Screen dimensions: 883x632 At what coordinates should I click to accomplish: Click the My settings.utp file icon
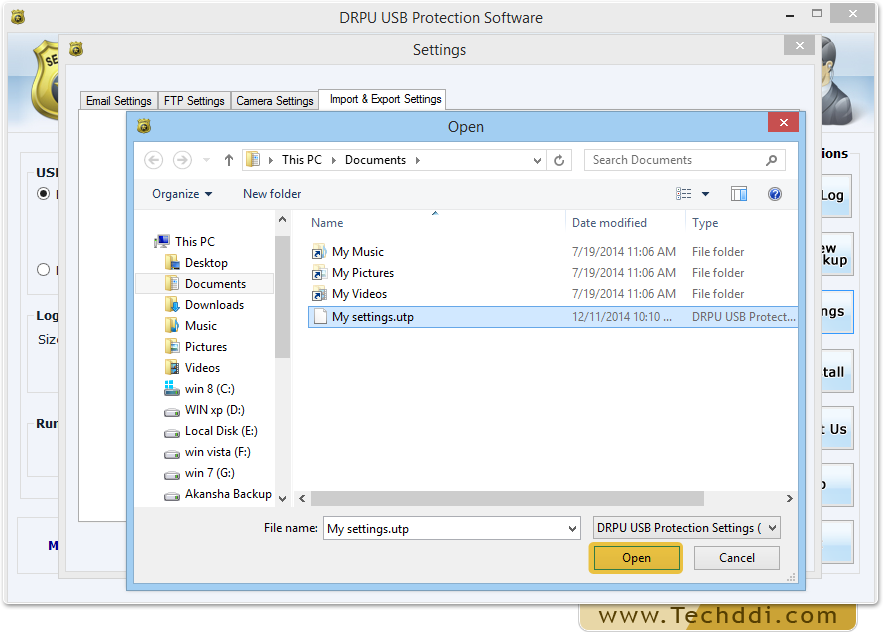[x=320, y=317]
